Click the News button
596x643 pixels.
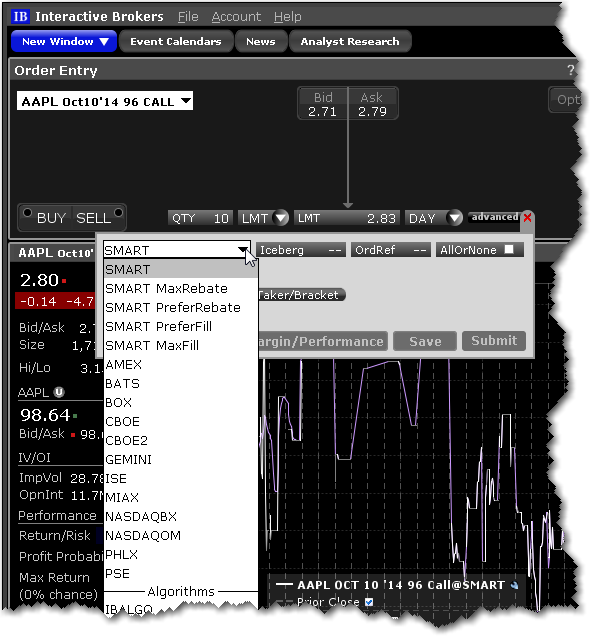[263, 42]
